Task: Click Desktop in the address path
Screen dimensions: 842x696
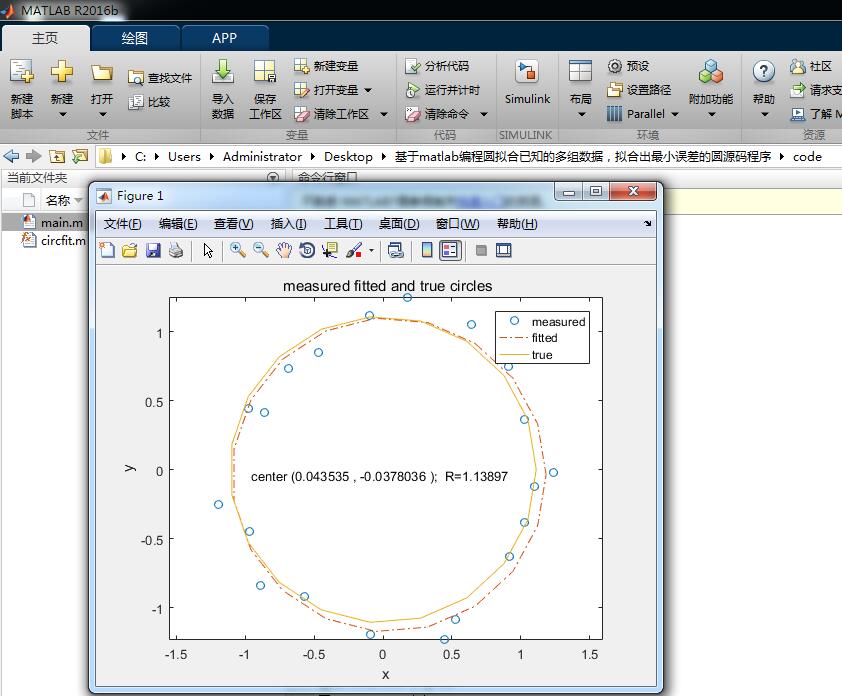Action: point(348,156)
